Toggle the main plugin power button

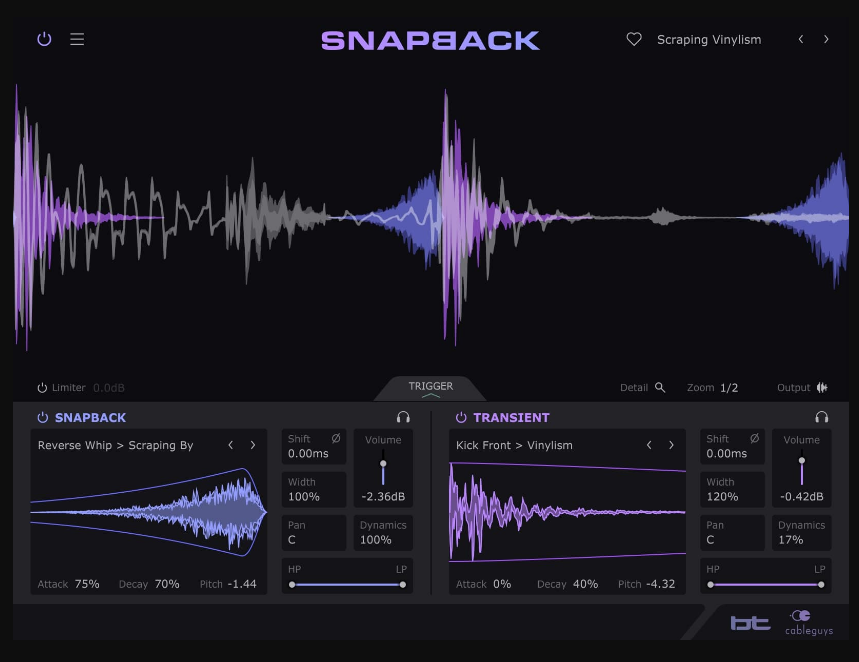pyautogui.click(x=43, y=40)
